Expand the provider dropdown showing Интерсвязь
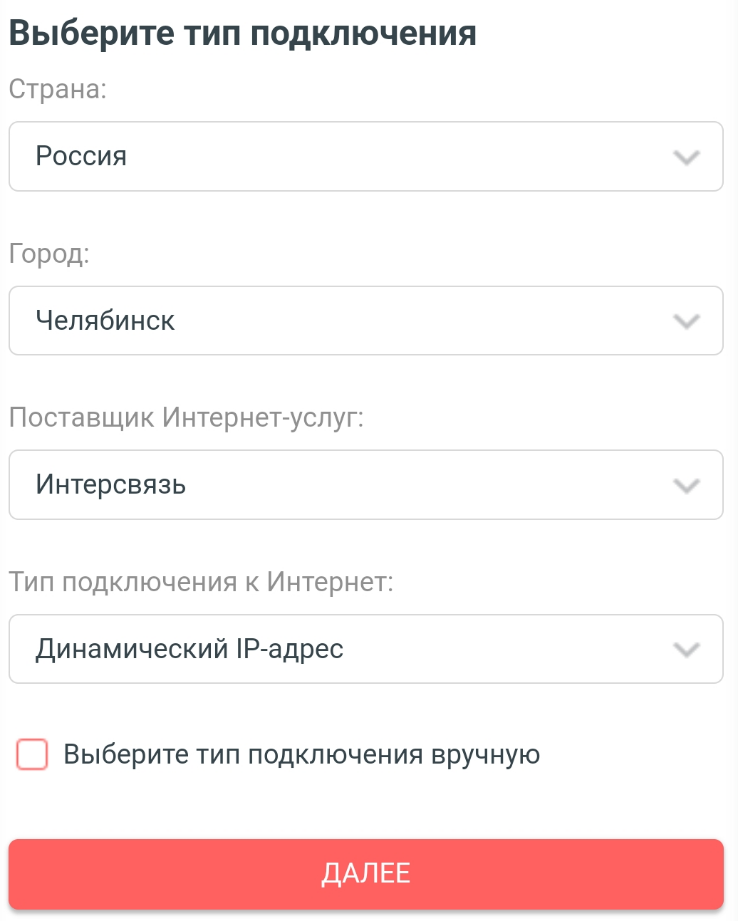Screen dimensions: 738x921 [365, 484]
